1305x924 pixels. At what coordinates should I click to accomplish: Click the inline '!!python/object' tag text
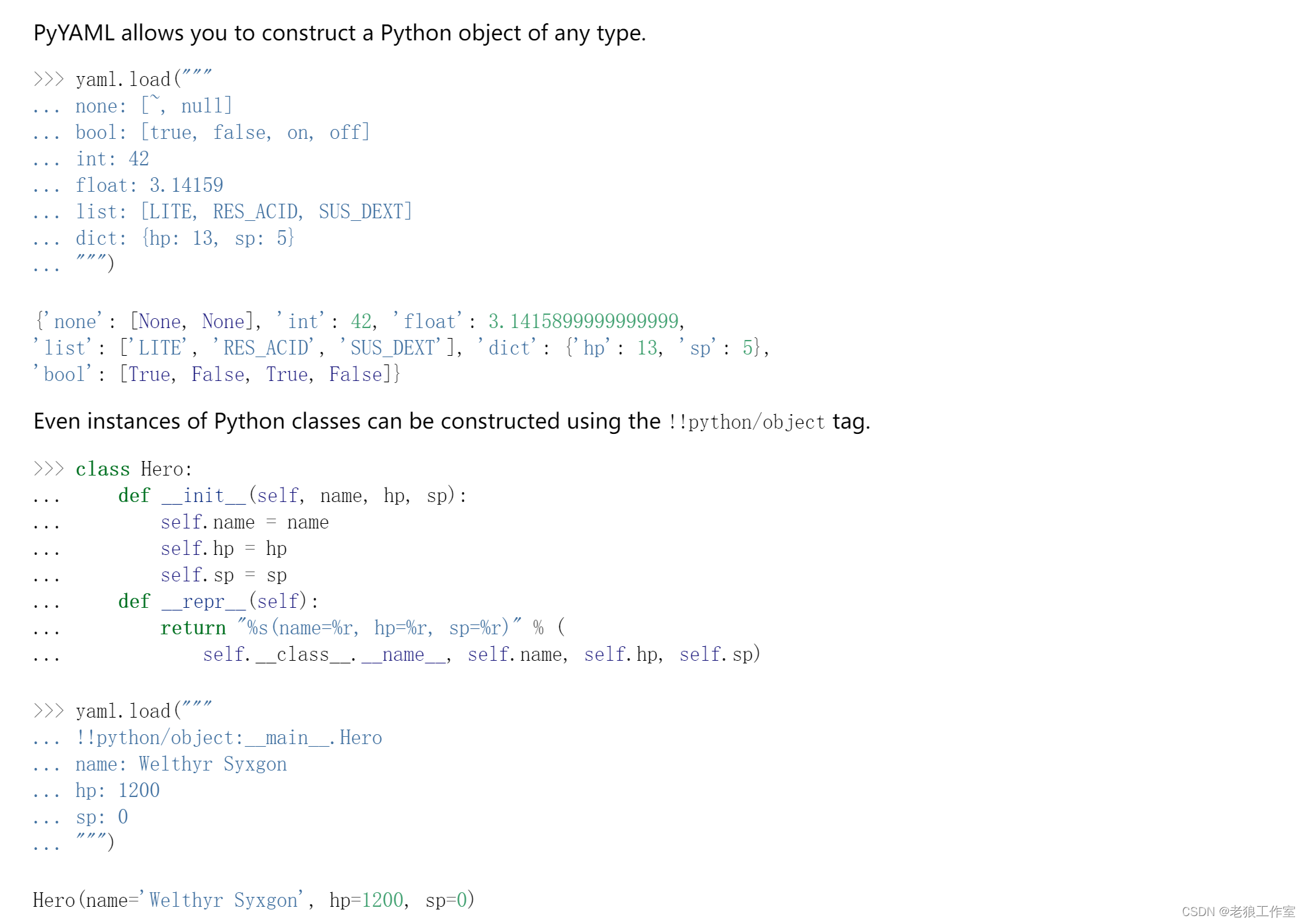[746, 422]
